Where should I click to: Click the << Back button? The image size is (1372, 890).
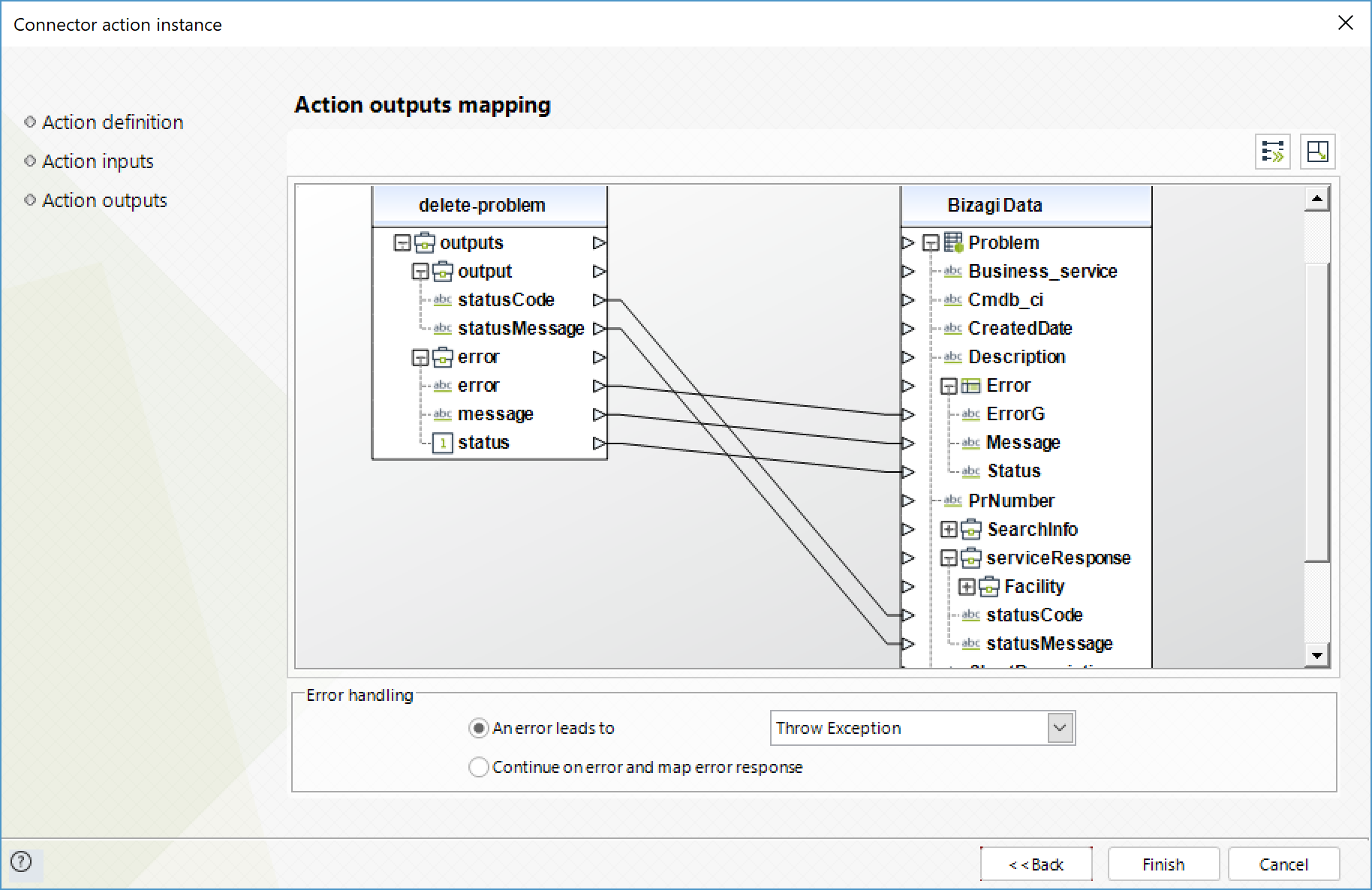click(1036, 864)
